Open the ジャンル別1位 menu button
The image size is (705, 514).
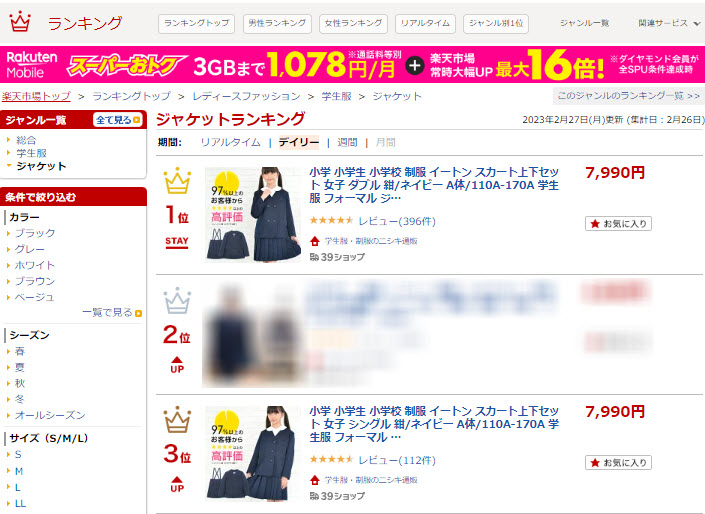pyautogui.click(x=496, y=23)
